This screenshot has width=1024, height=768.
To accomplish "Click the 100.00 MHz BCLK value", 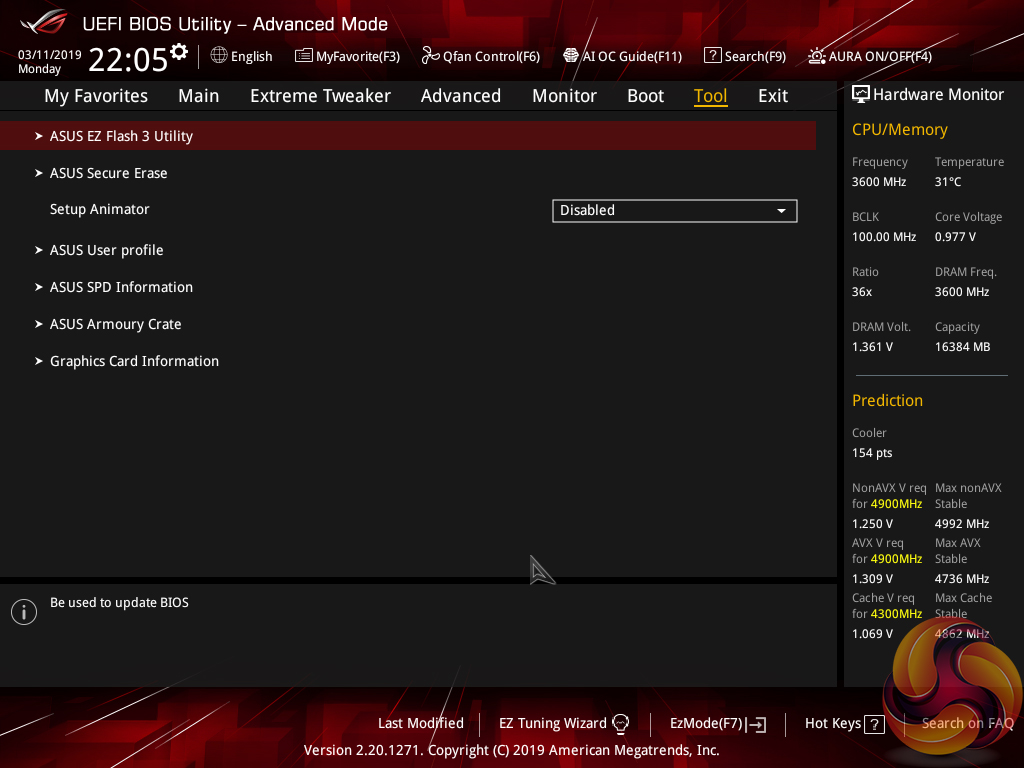I will point(884,236).
